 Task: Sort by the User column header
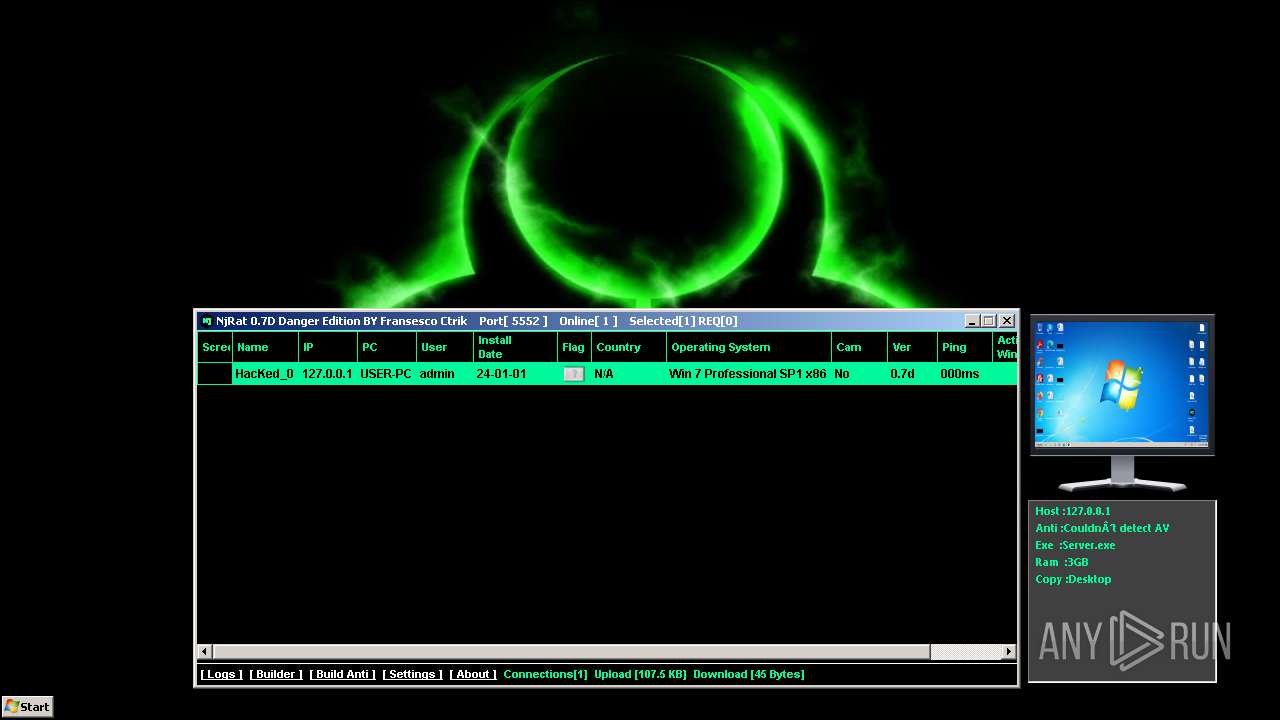pos(445,347)
